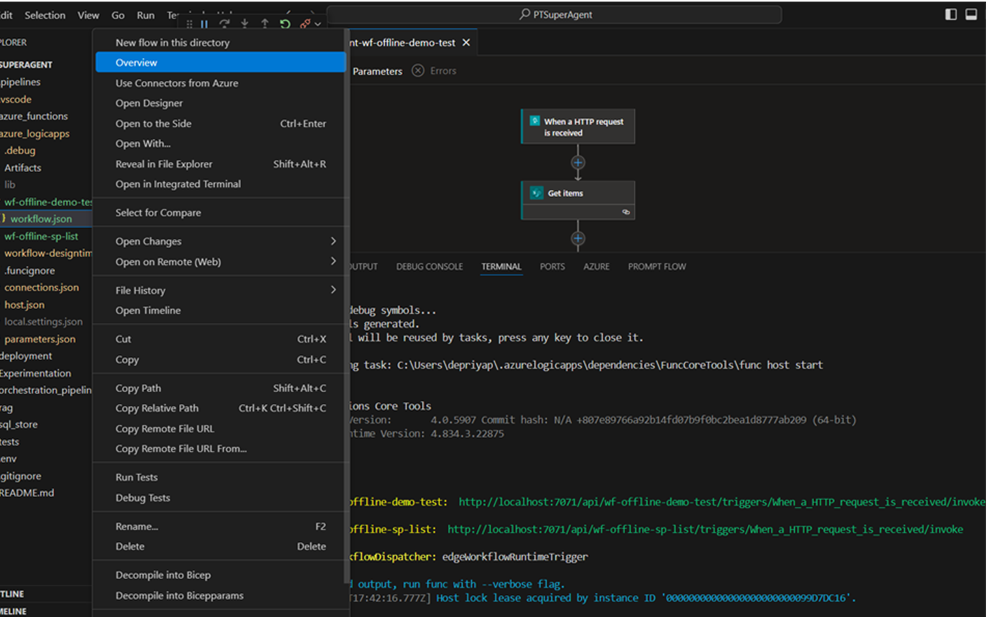Click the Step Out debug arrow
Image resolution: width=991 pixels, height=617 pixels.
(265, 24)
